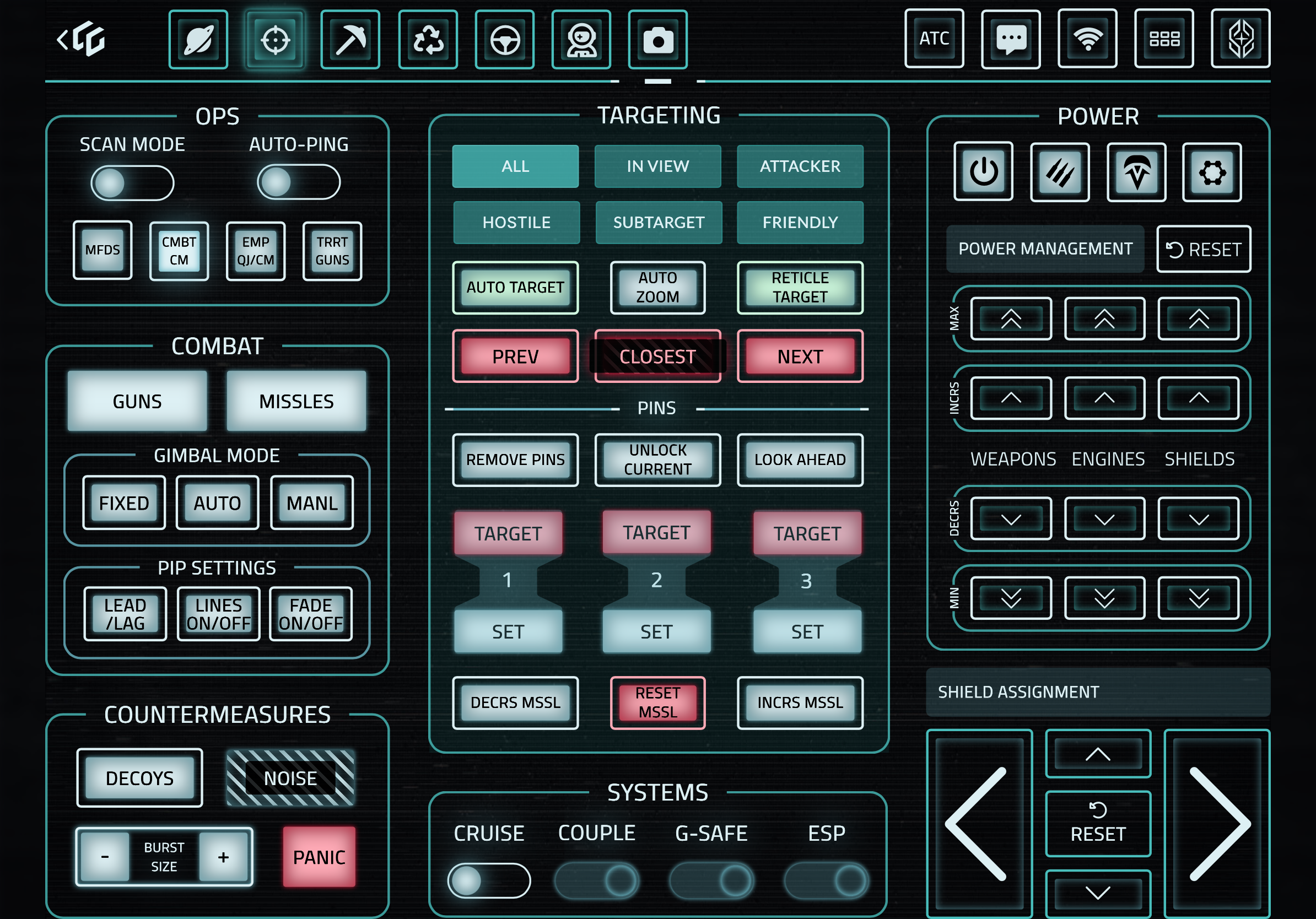Click the SHIELD ASSIGNMENT field

tap(1097, 691)
